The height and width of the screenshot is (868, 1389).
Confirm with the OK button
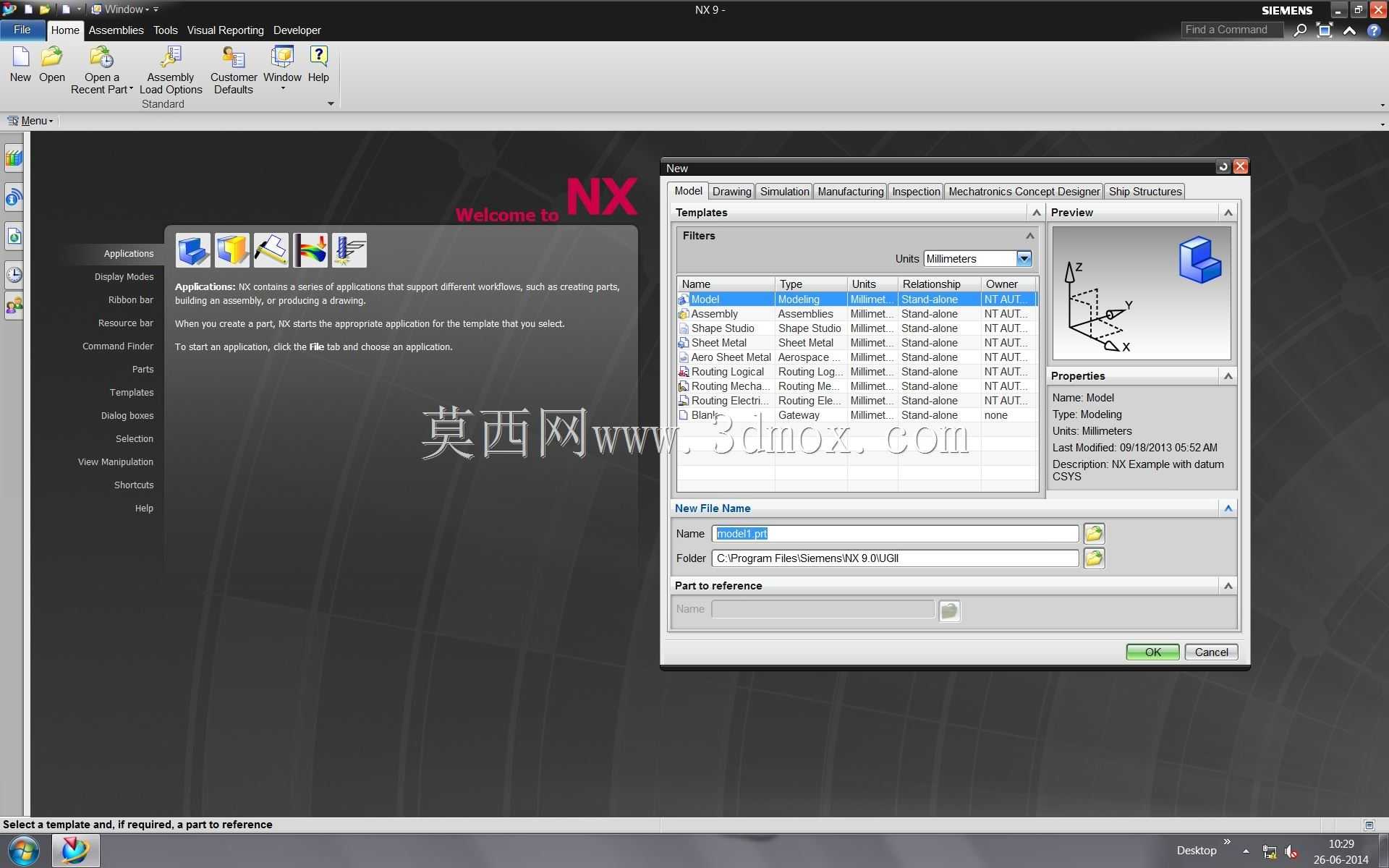(x=1152, y=652)
